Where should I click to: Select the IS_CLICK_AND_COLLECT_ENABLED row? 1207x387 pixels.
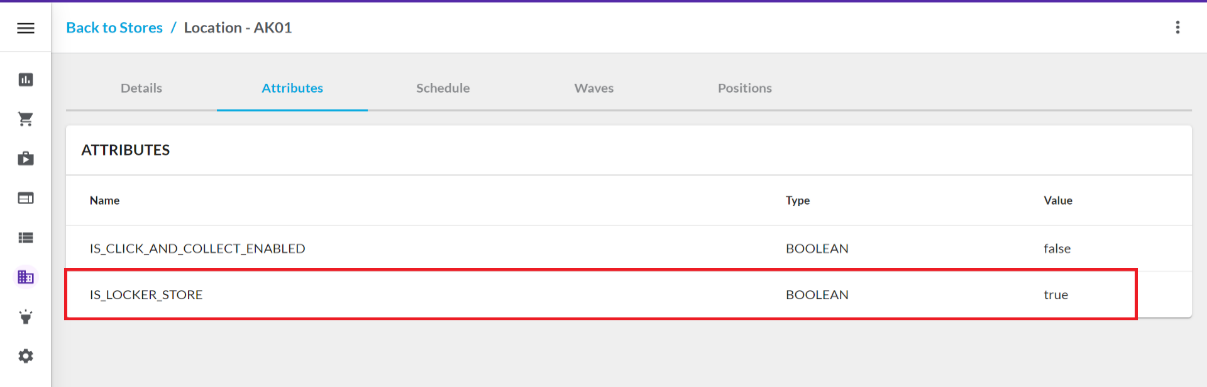tap(628, 248)
